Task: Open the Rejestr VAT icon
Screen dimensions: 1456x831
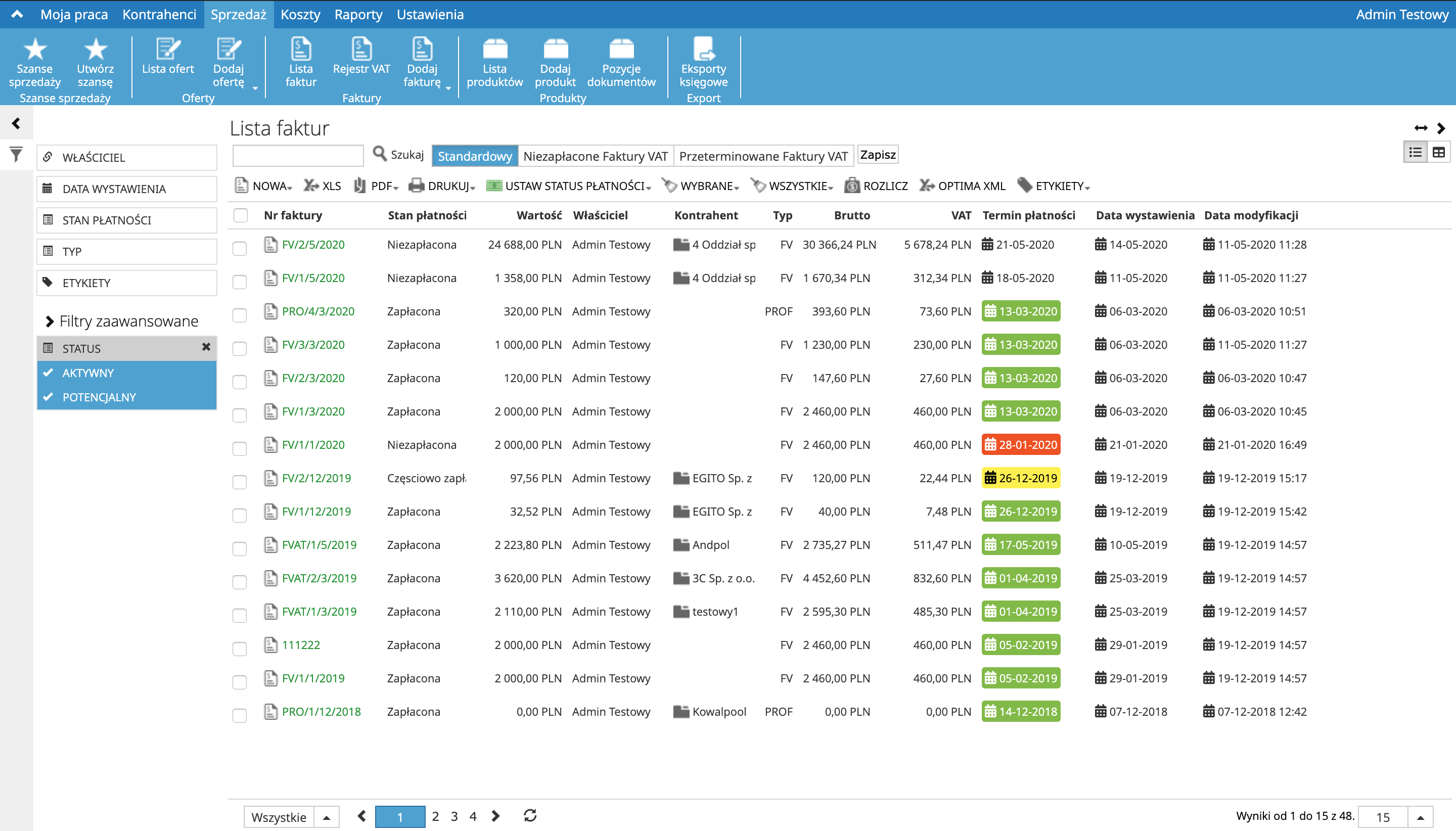Action: [x=361, y=50]
